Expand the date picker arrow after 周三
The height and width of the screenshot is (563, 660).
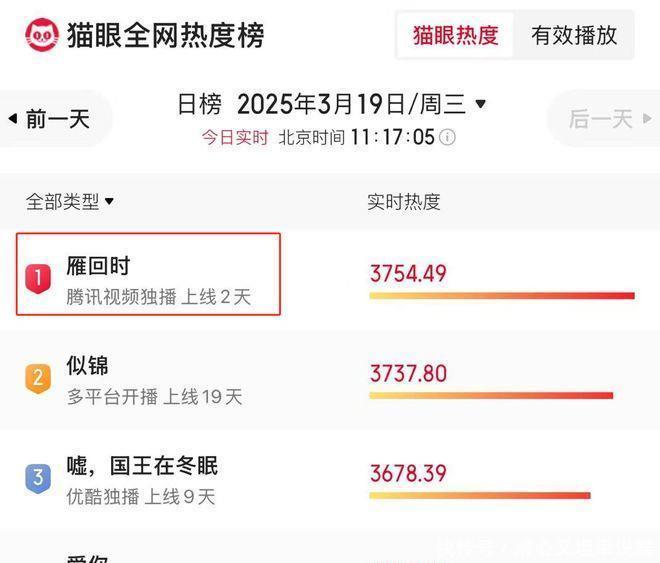tap(480, 104)
